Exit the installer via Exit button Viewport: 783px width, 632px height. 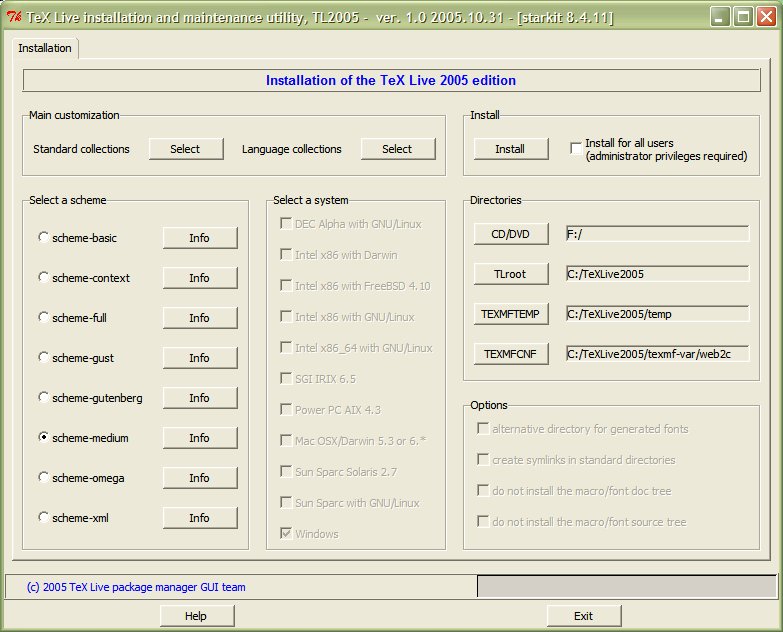584,616
